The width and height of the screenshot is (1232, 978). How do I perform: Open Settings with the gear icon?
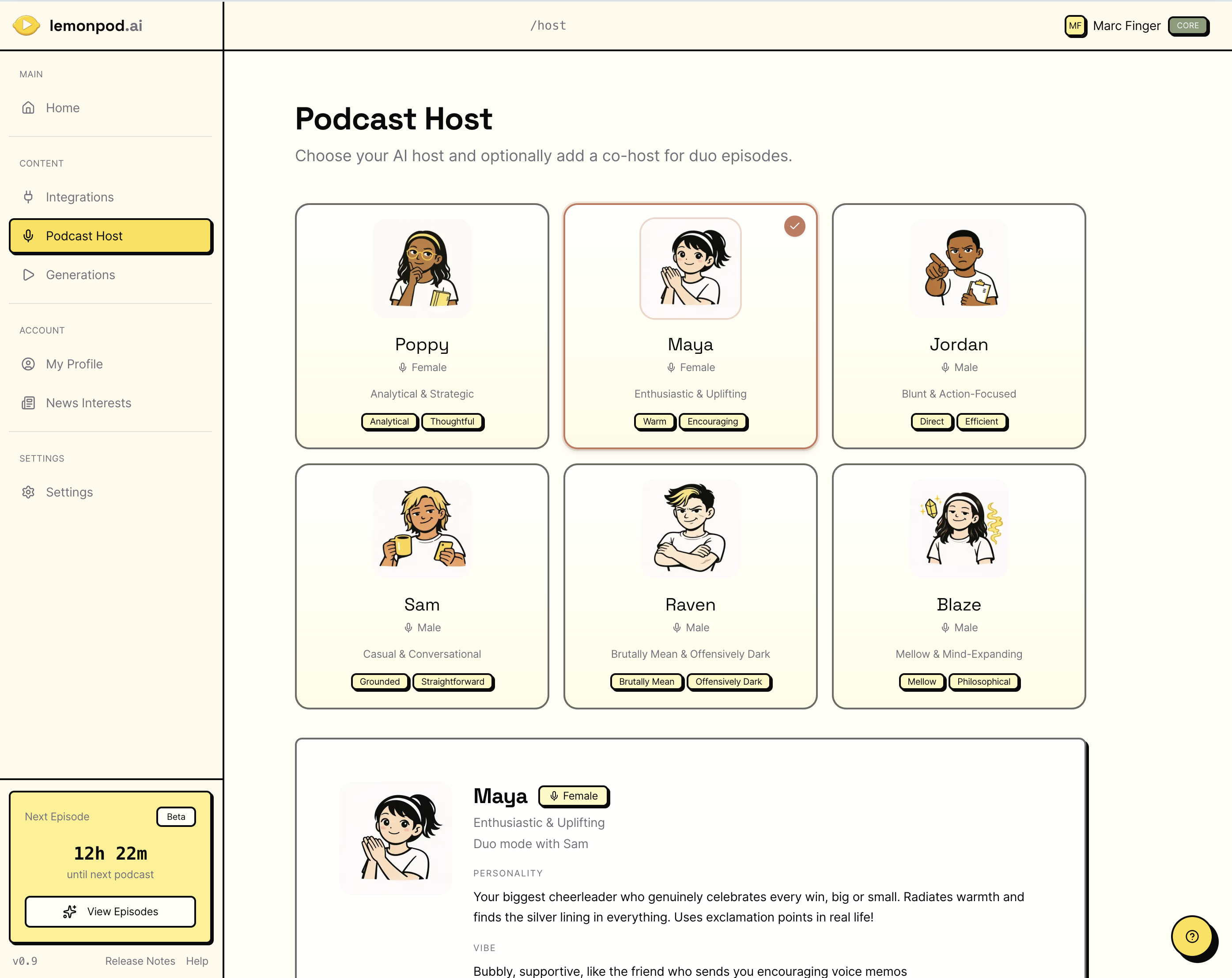(29, 492)
